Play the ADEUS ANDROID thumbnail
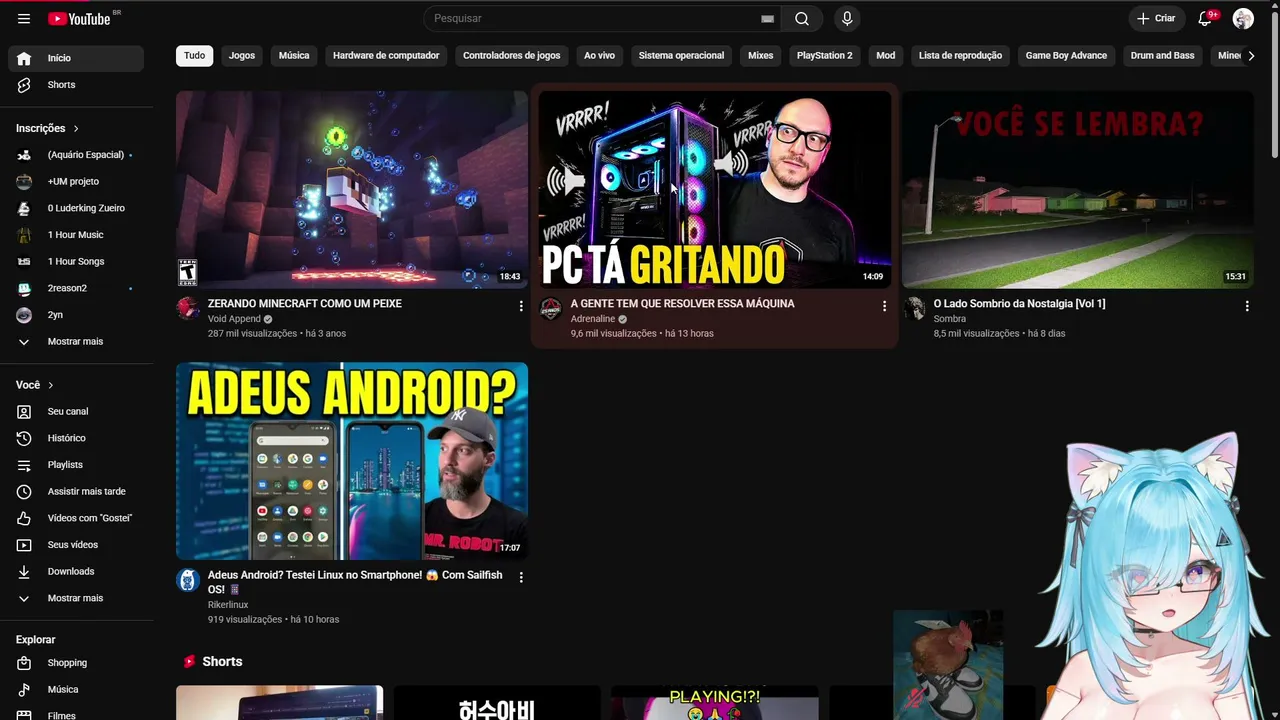The width and height of the screenshot is (1280, 720). (352, 461)
